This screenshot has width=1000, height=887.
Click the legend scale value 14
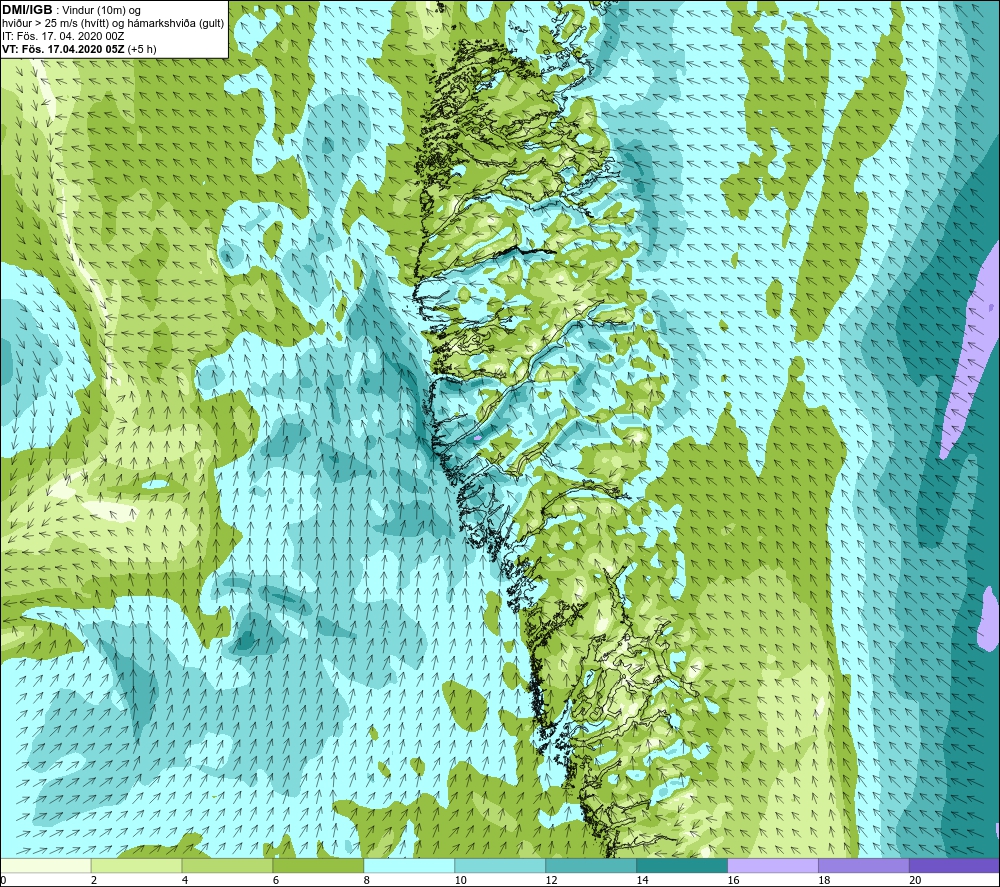[x=642, y=880]
